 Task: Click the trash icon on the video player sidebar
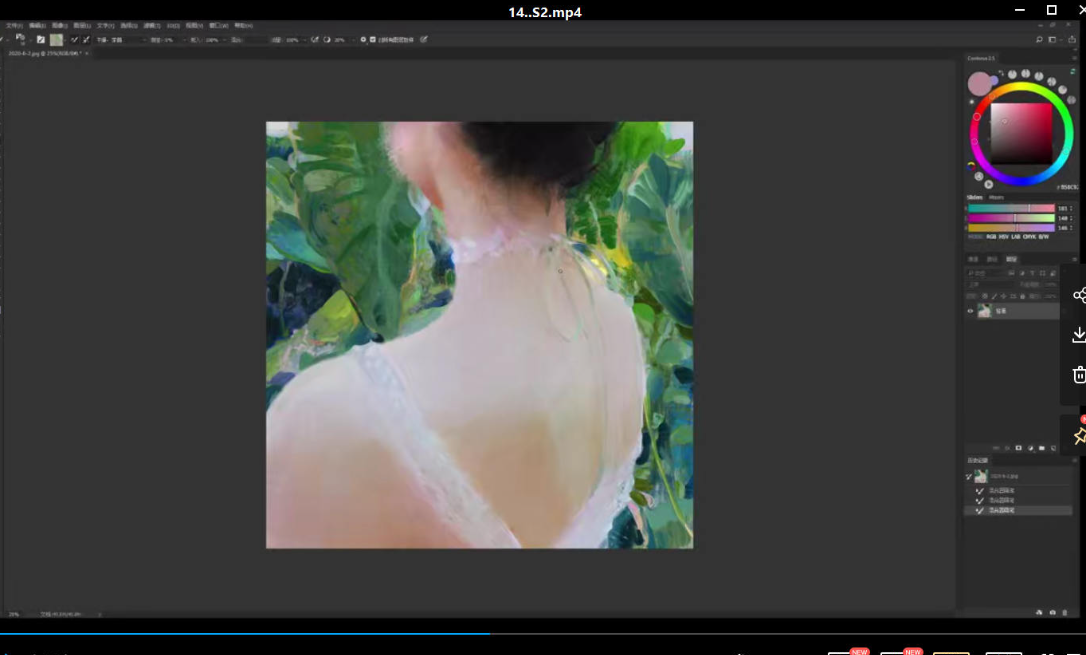click(1079, 375)
